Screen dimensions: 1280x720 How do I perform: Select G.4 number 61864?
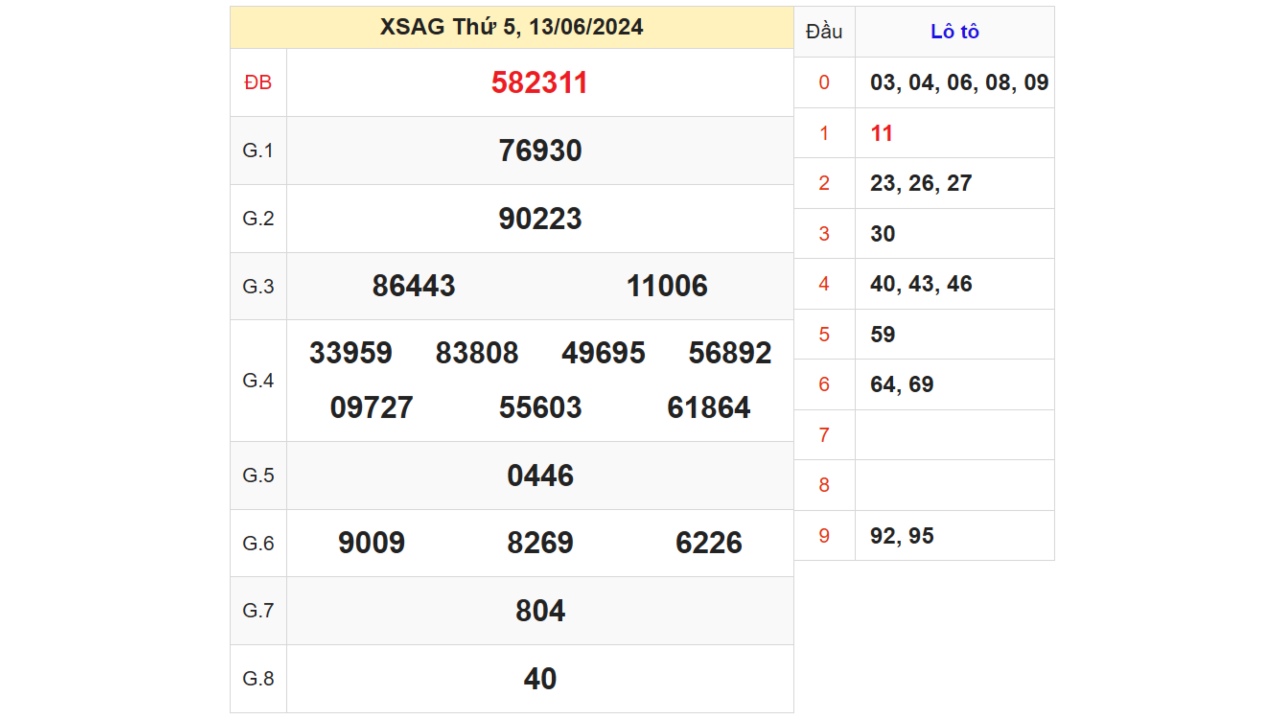[709, 408]
